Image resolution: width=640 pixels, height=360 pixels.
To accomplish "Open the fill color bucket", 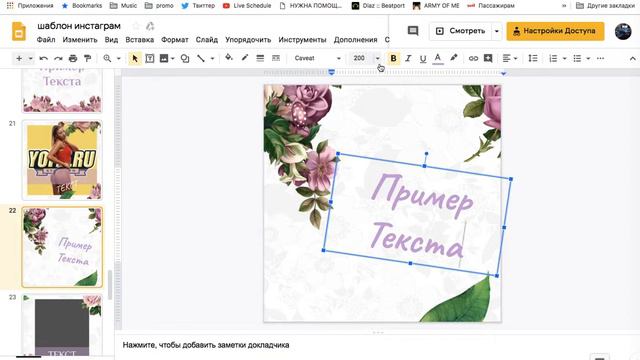I will tap(229, 58).
